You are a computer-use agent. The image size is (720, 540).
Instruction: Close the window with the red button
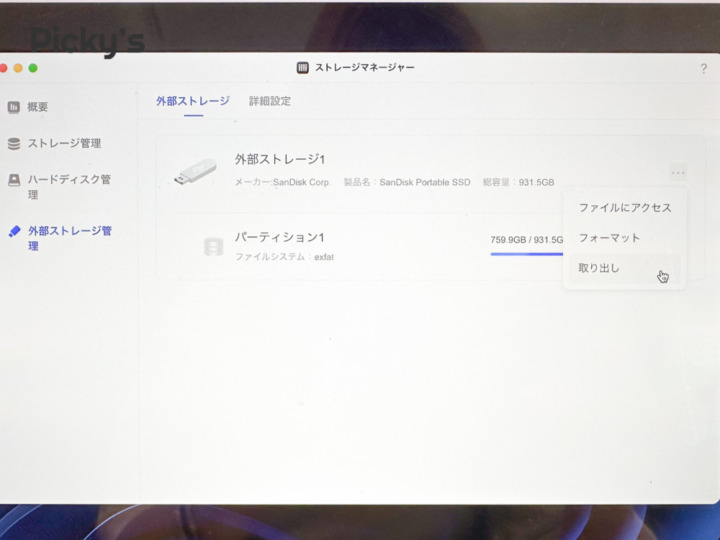(3, 68)
